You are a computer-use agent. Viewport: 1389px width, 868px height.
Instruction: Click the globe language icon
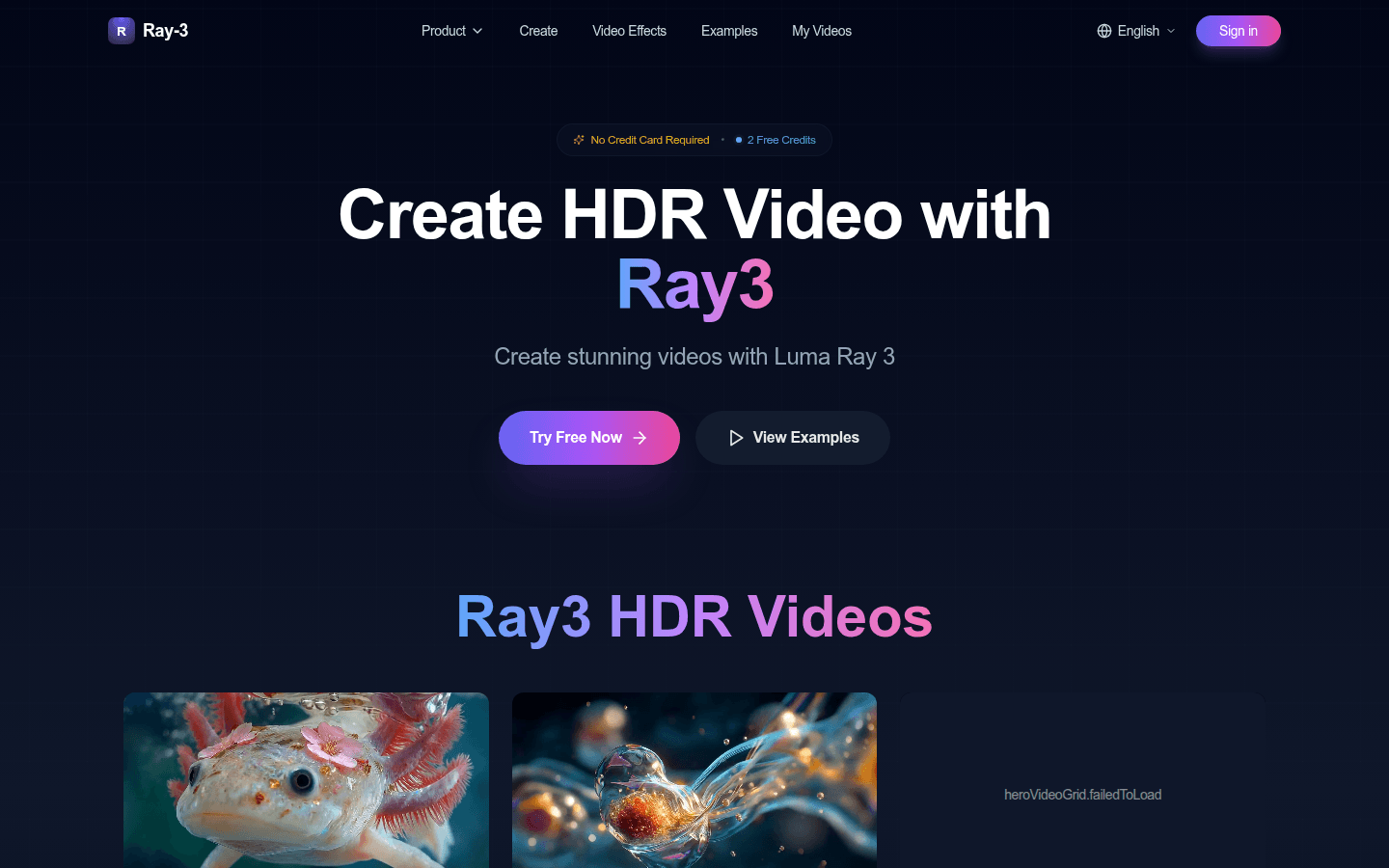click(x=1103, y=30)
